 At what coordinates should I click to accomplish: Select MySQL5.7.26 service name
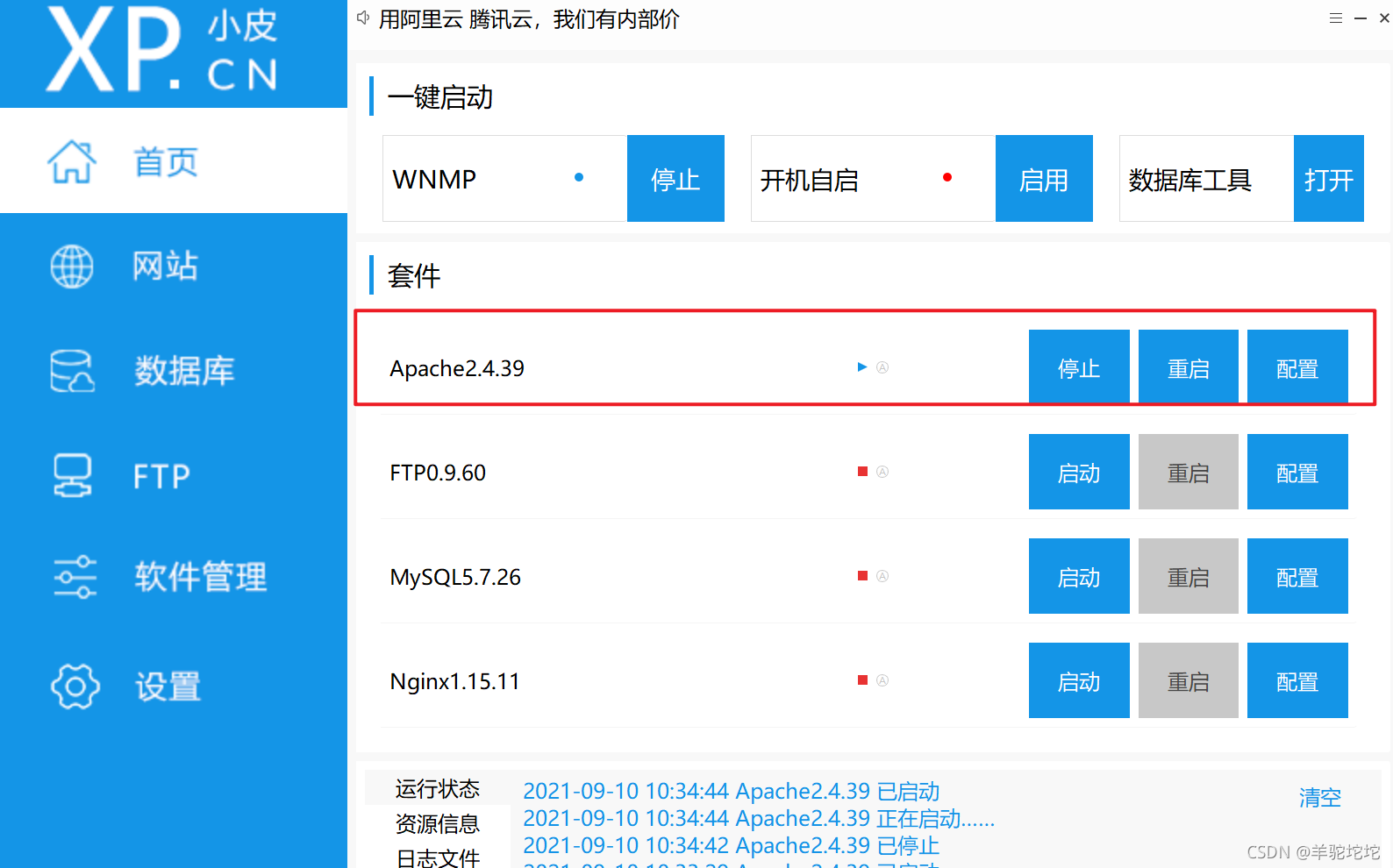pos(455,577)
